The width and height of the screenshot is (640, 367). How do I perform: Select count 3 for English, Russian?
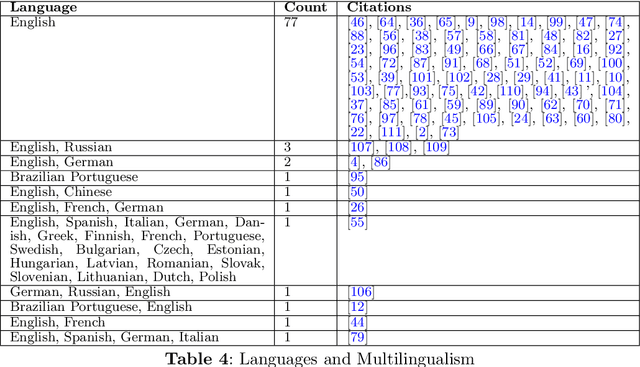point(287,147)
